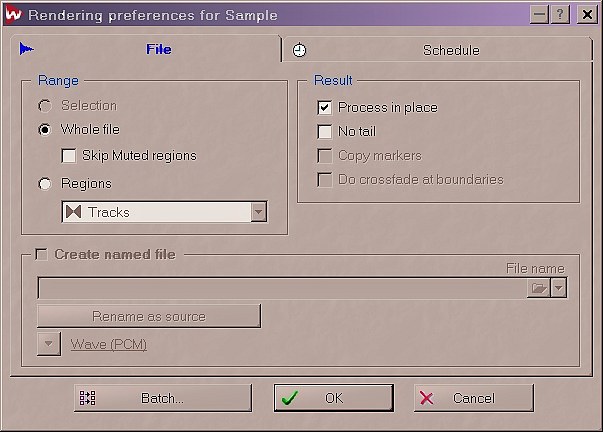Expand the Tracks dropdown arrow
The width and height of the screenshot is (603, 432).
[259, 212]
